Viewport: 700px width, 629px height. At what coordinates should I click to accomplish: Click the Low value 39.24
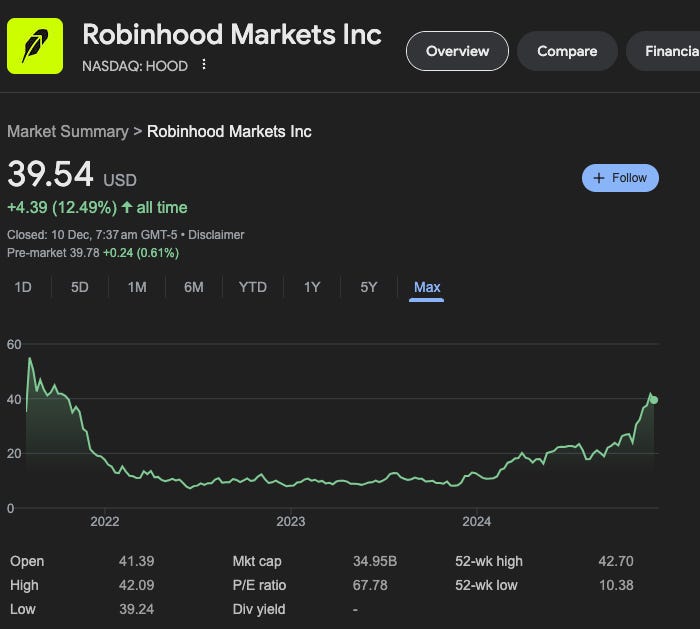tap(137, 609)
